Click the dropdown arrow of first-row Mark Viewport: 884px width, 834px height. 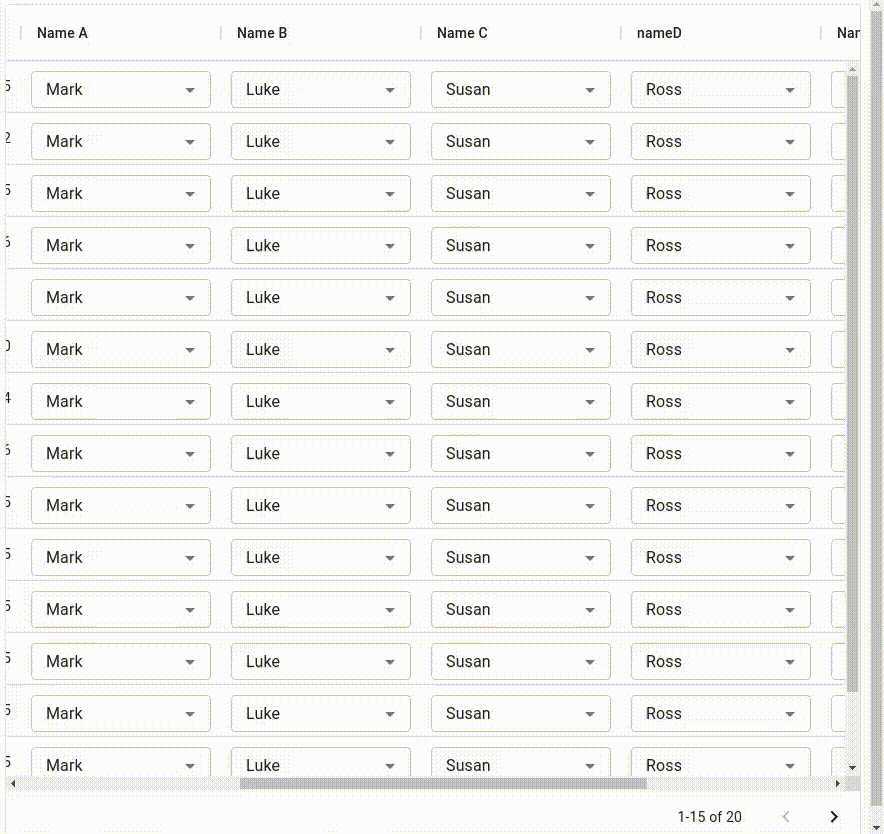click(x=190, y=90)
